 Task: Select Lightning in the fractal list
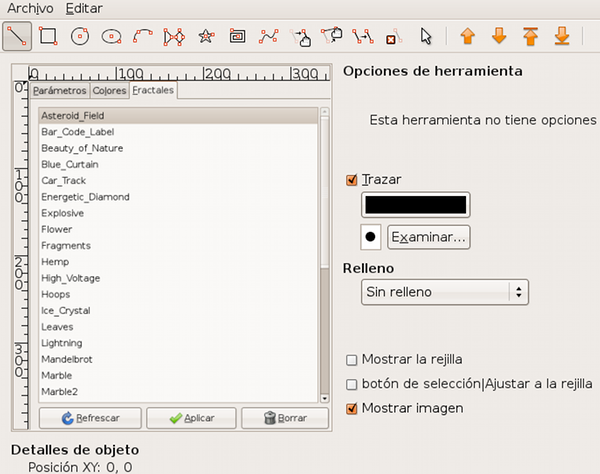178,343
